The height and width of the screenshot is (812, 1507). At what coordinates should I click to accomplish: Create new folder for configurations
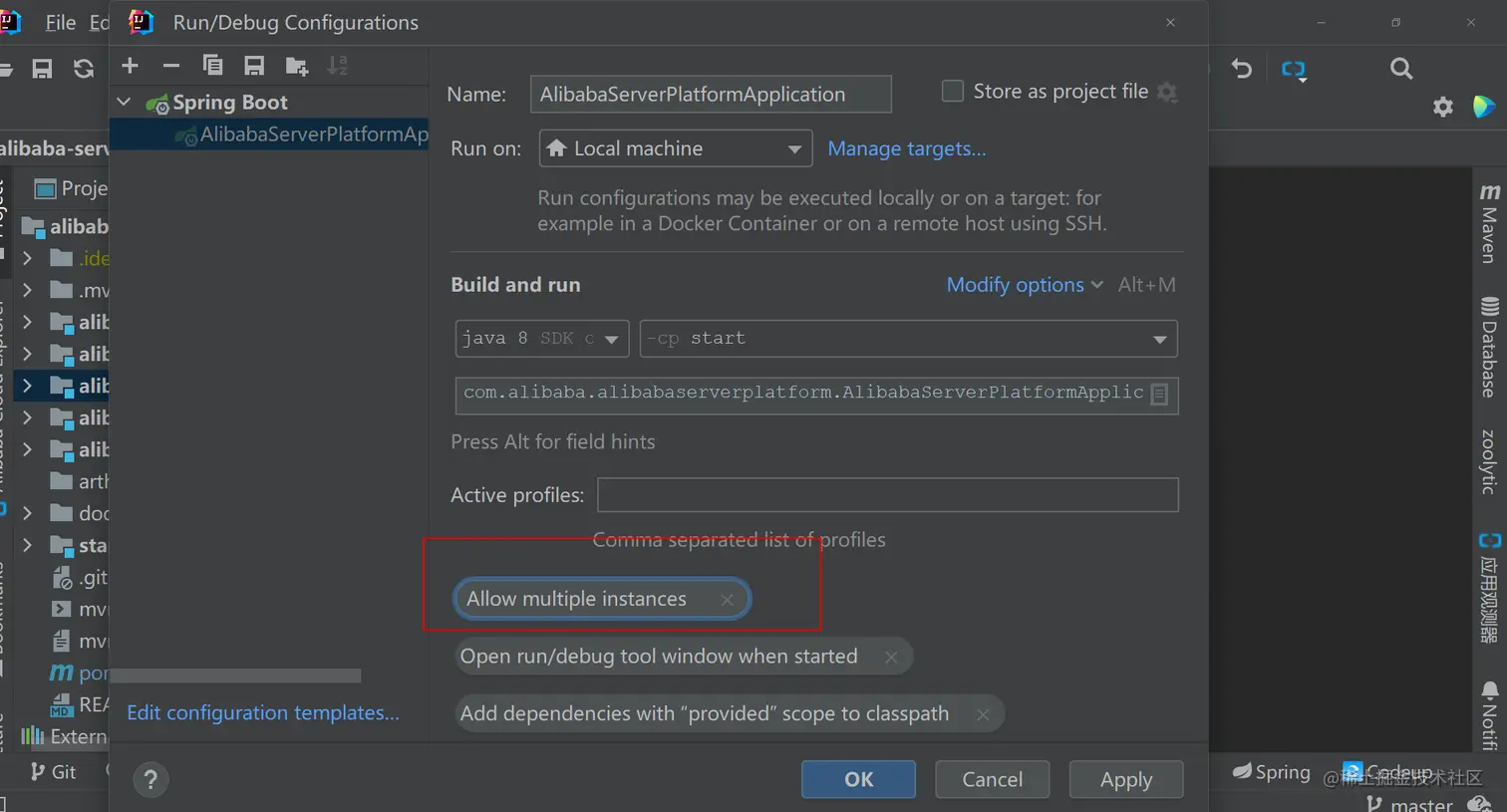297,67
